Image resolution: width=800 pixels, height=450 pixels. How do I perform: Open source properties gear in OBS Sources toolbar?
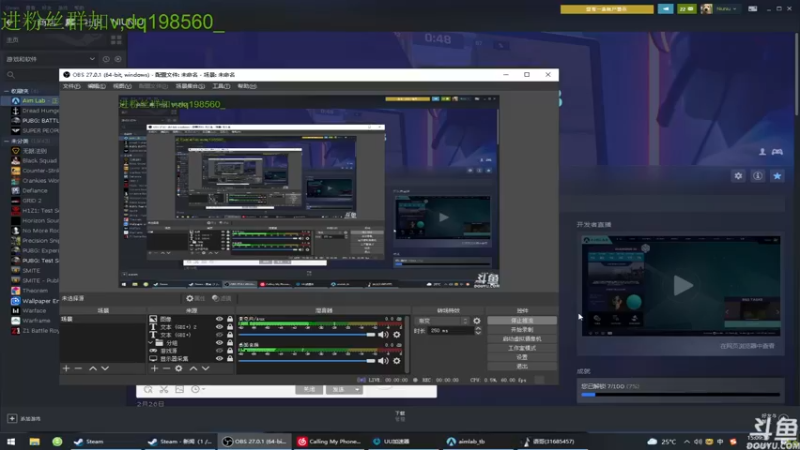pyautogui.click(x=179, y=368)
